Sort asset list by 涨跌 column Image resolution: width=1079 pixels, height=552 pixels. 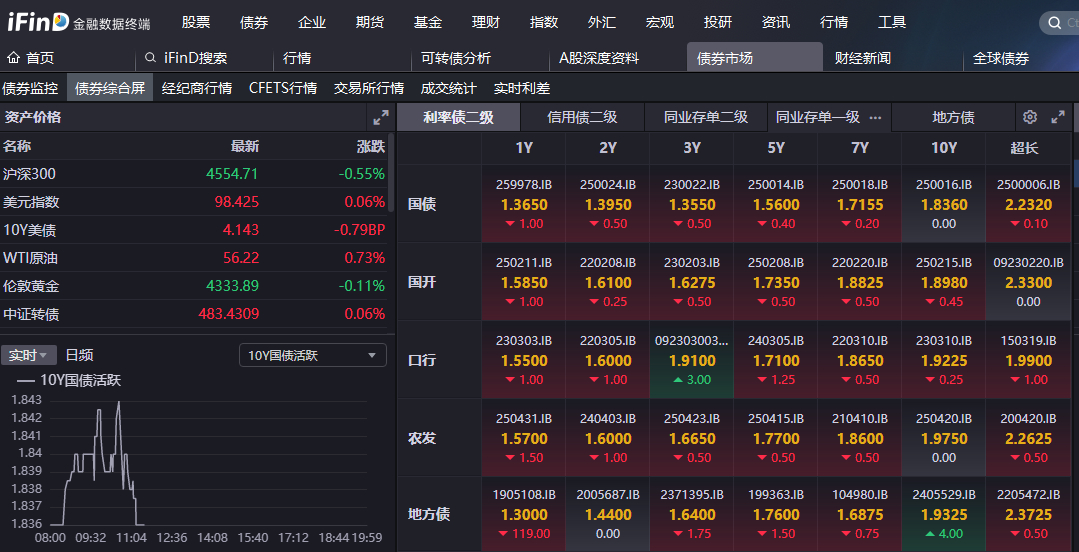click(x=371, y=146)
